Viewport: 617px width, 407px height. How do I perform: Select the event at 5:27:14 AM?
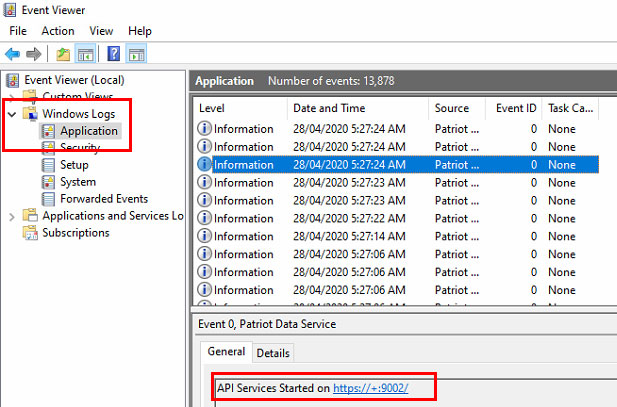398,236
